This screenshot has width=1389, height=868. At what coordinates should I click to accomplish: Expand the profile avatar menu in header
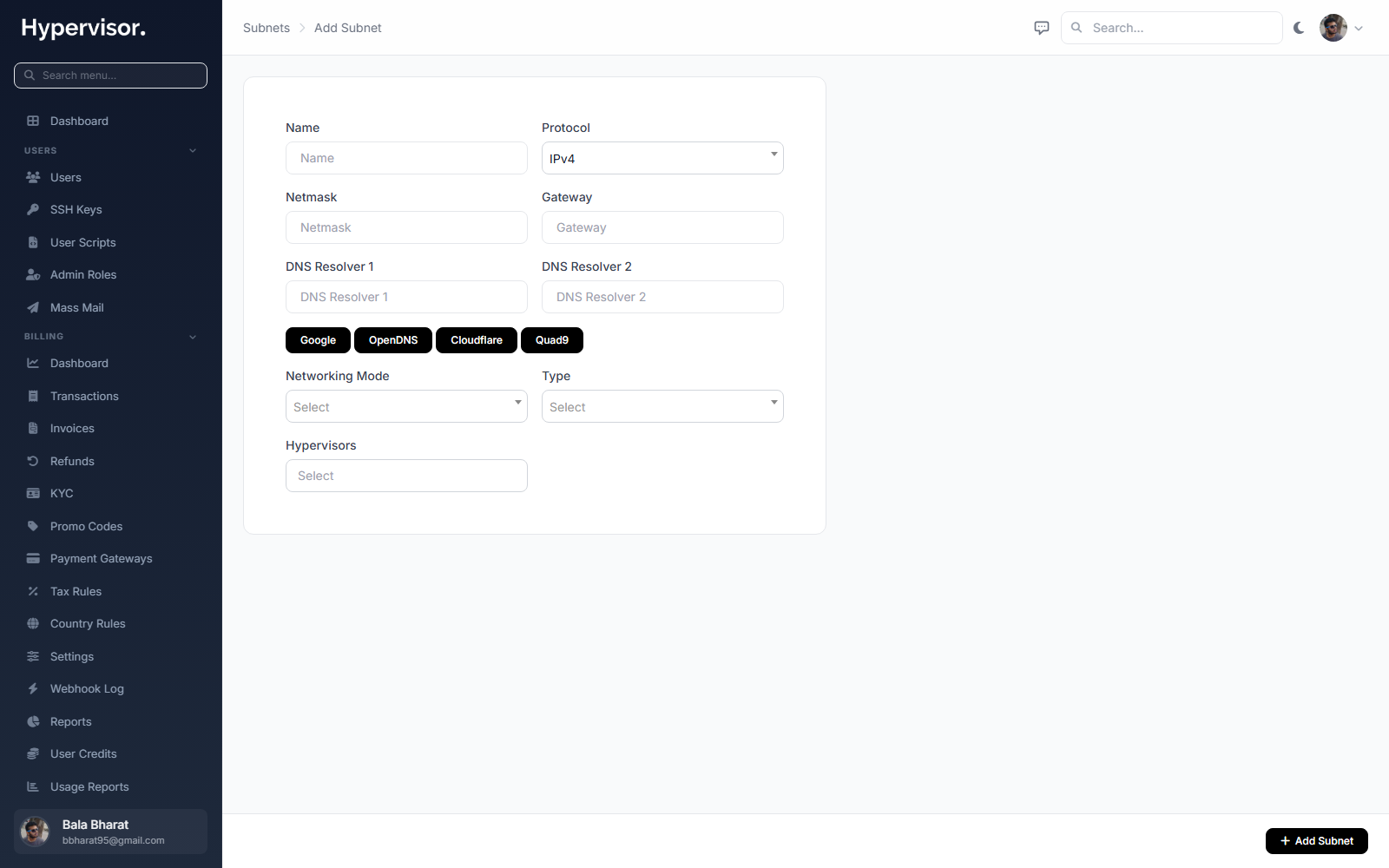[x=1341, y=28]
